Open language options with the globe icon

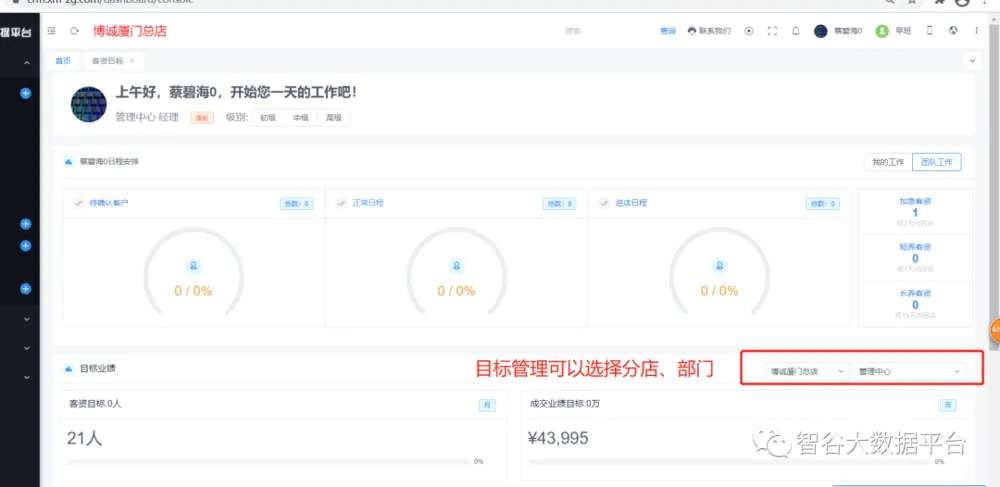953,31
